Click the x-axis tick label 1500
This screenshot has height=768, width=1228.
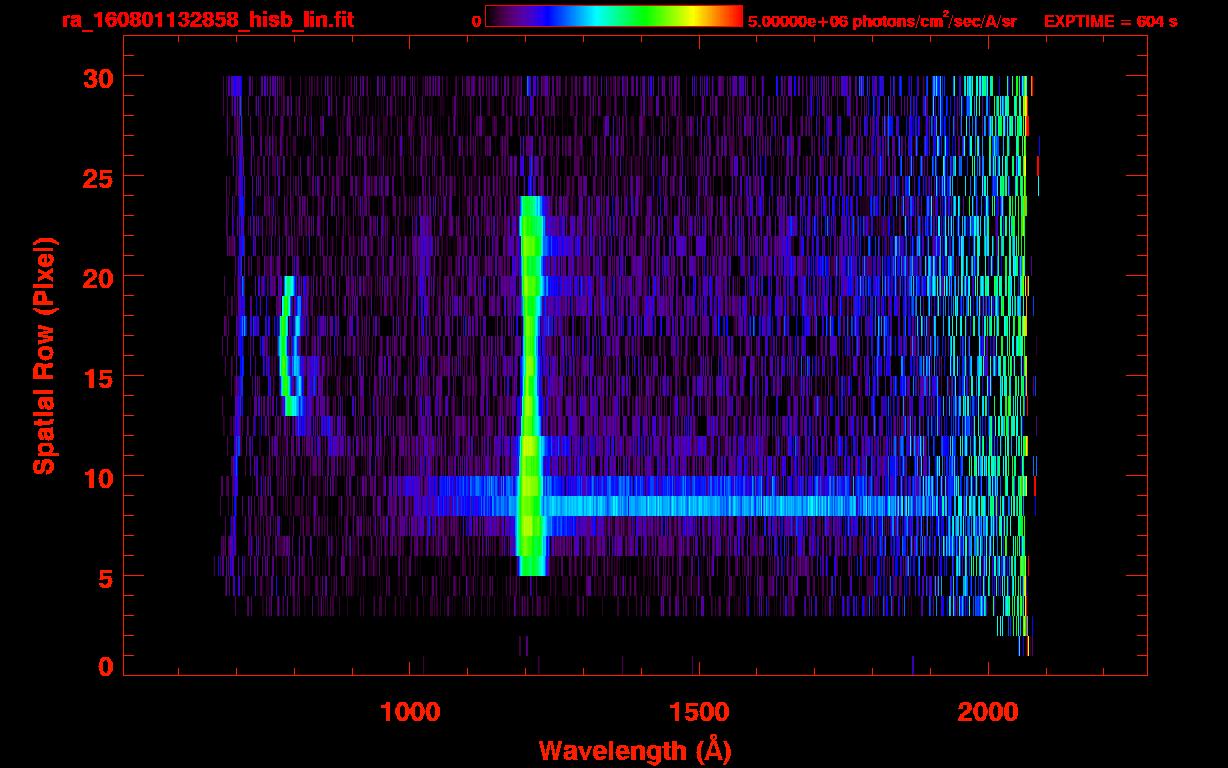point(699,712)
